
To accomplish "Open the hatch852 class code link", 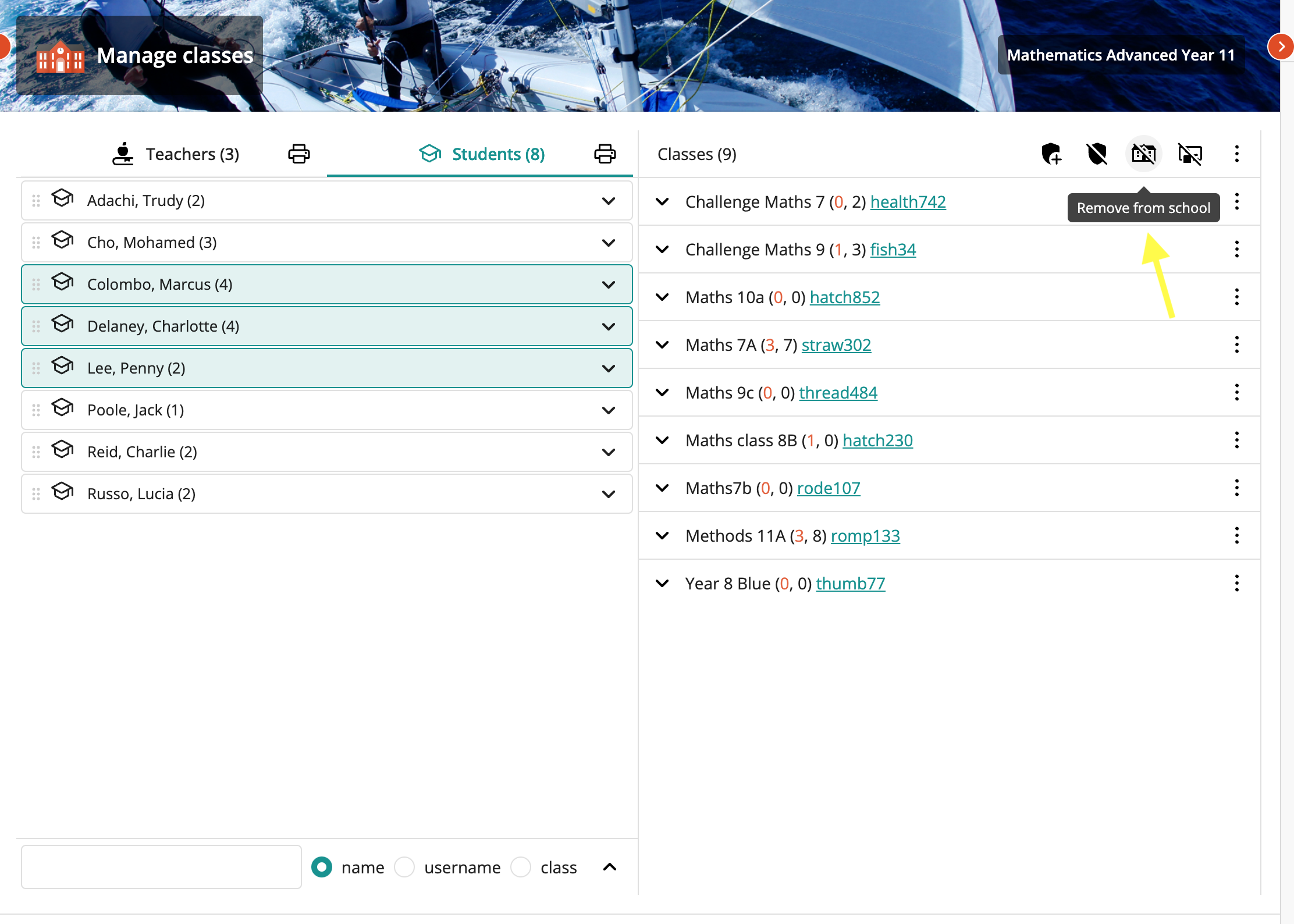I will coord(845,297).
